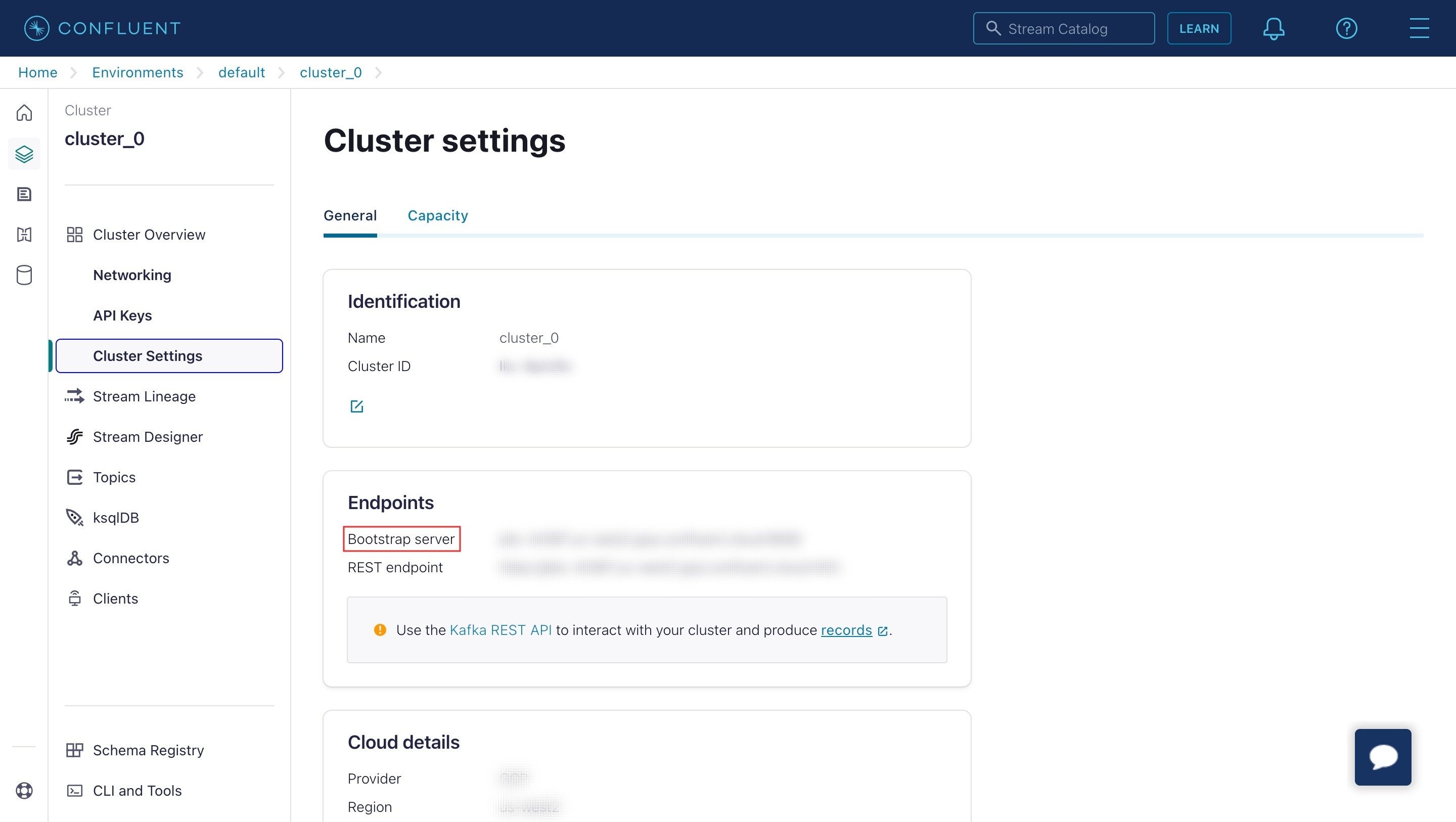Viewport: 1456px width, 822px height.
Task: Follow the cluster_0 breadcrumb link
Action: click(x=331, y=72)
